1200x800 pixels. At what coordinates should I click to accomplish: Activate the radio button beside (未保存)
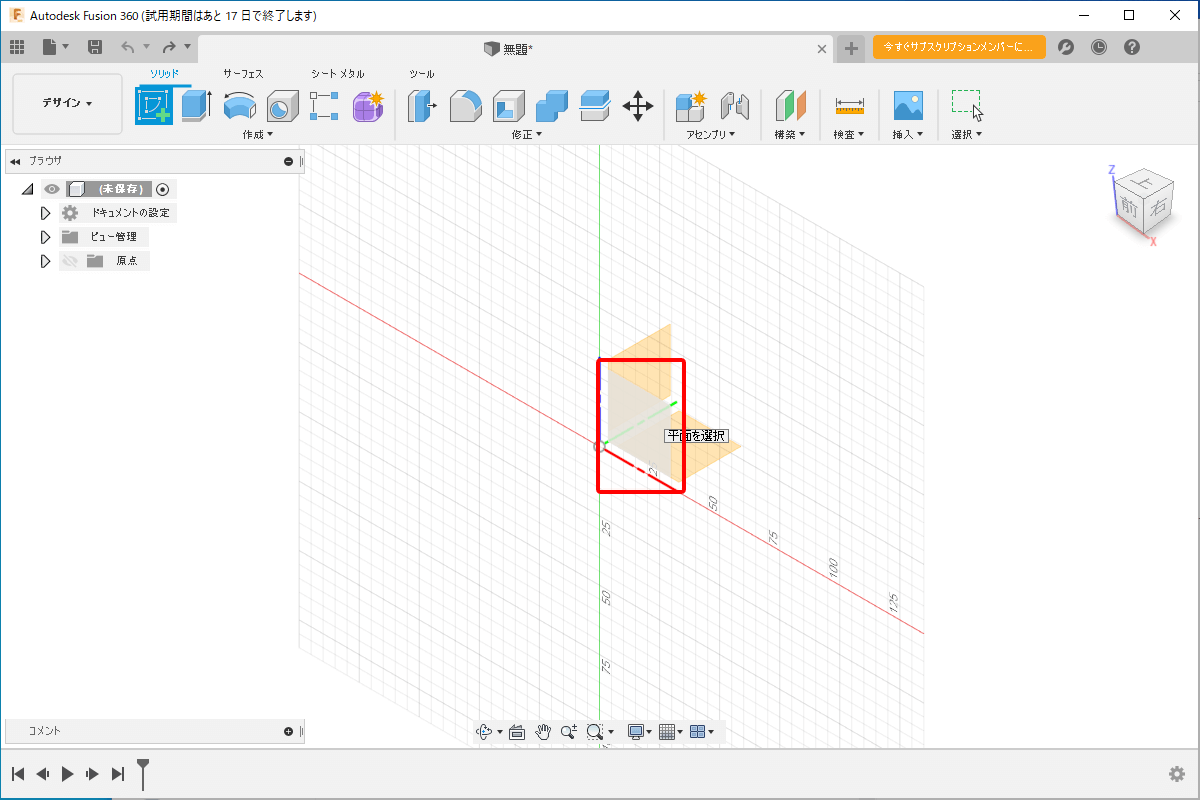(163, 189)
